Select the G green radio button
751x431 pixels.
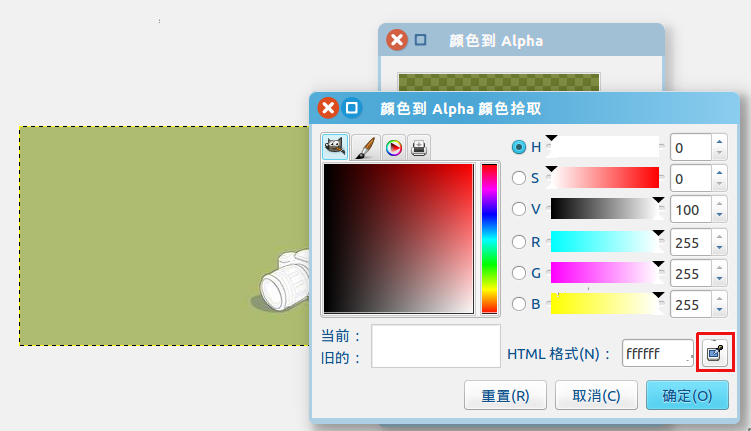click(x=519, y=273)
